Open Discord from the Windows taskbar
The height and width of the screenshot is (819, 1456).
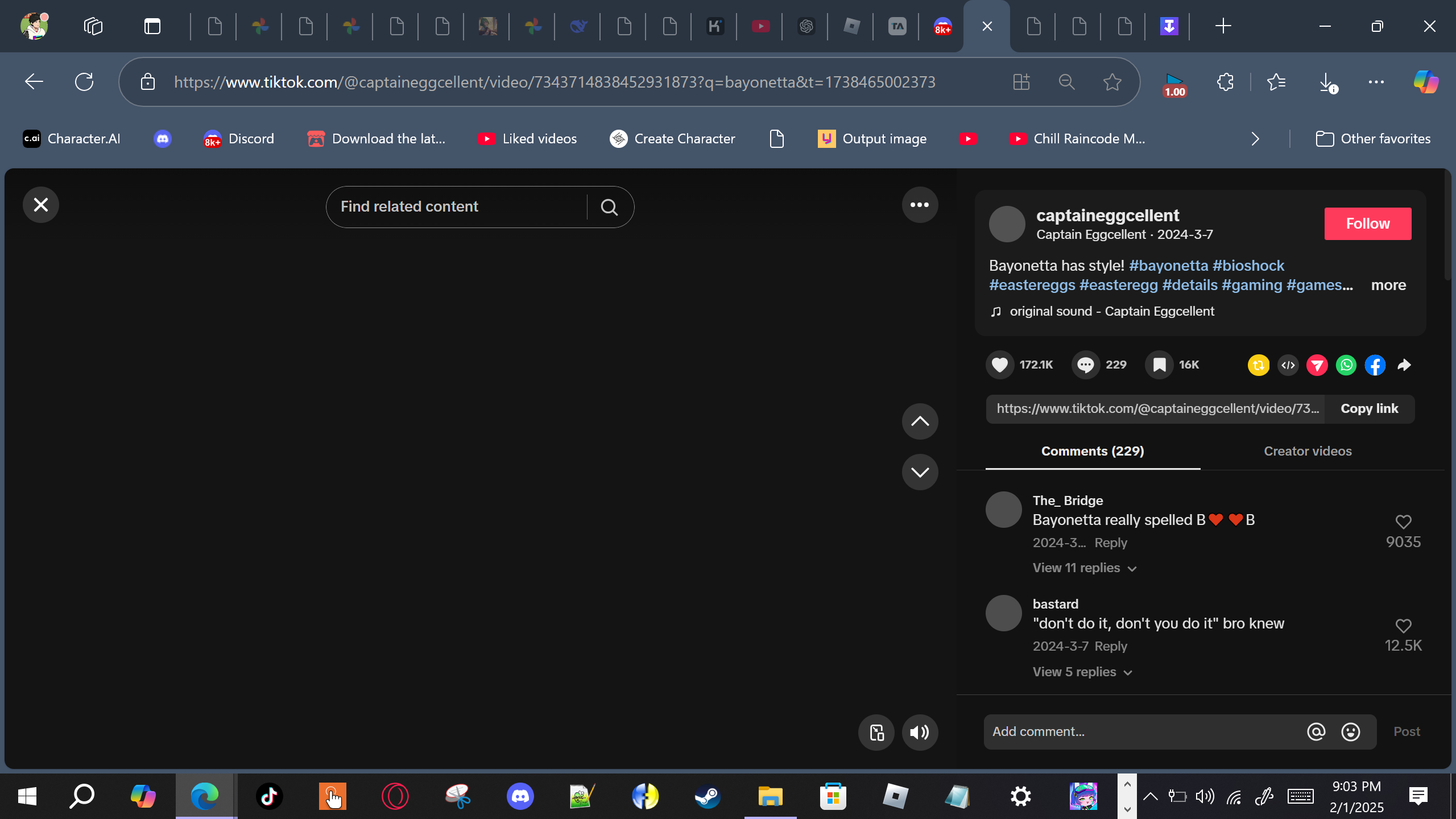pyautogui.click(x=520, y=796)
